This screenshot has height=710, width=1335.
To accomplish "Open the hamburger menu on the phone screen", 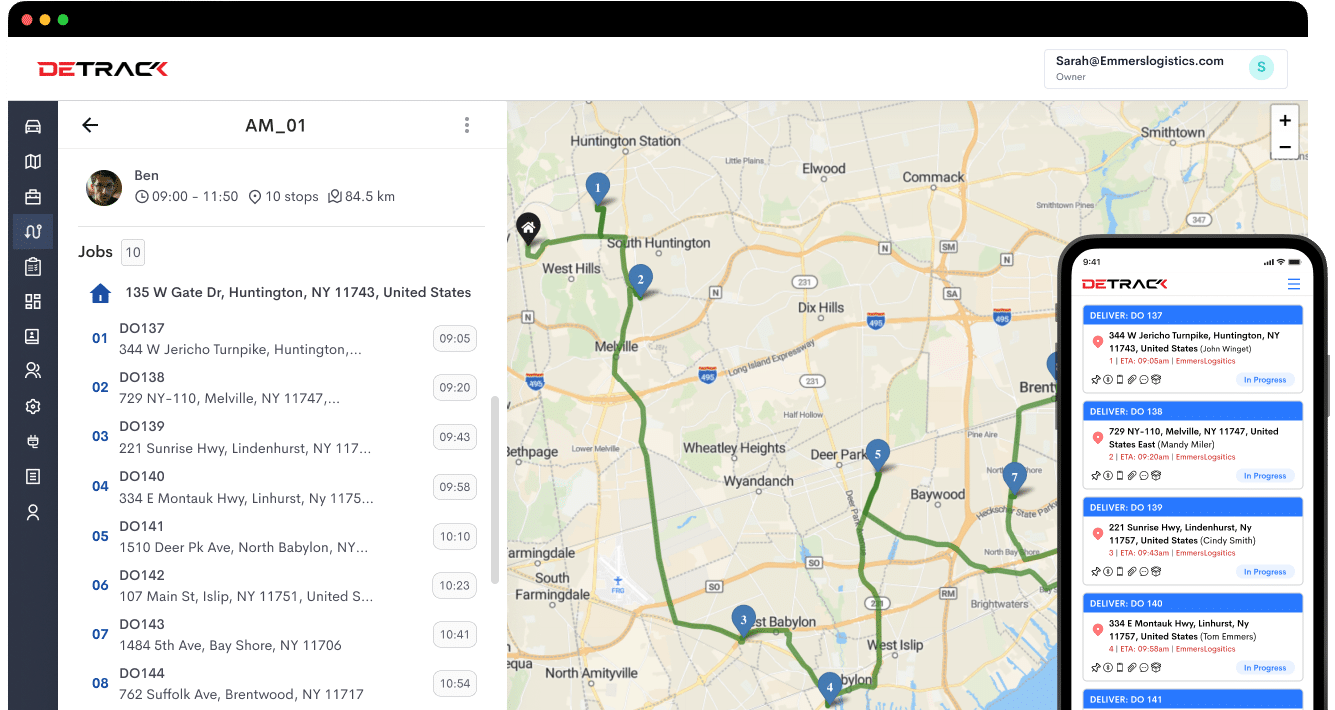I will click(1295, 284).
